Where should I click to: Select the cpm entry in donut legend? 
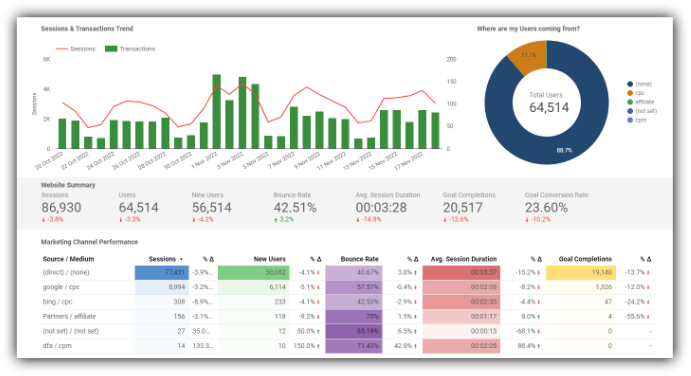coord(637,120)
